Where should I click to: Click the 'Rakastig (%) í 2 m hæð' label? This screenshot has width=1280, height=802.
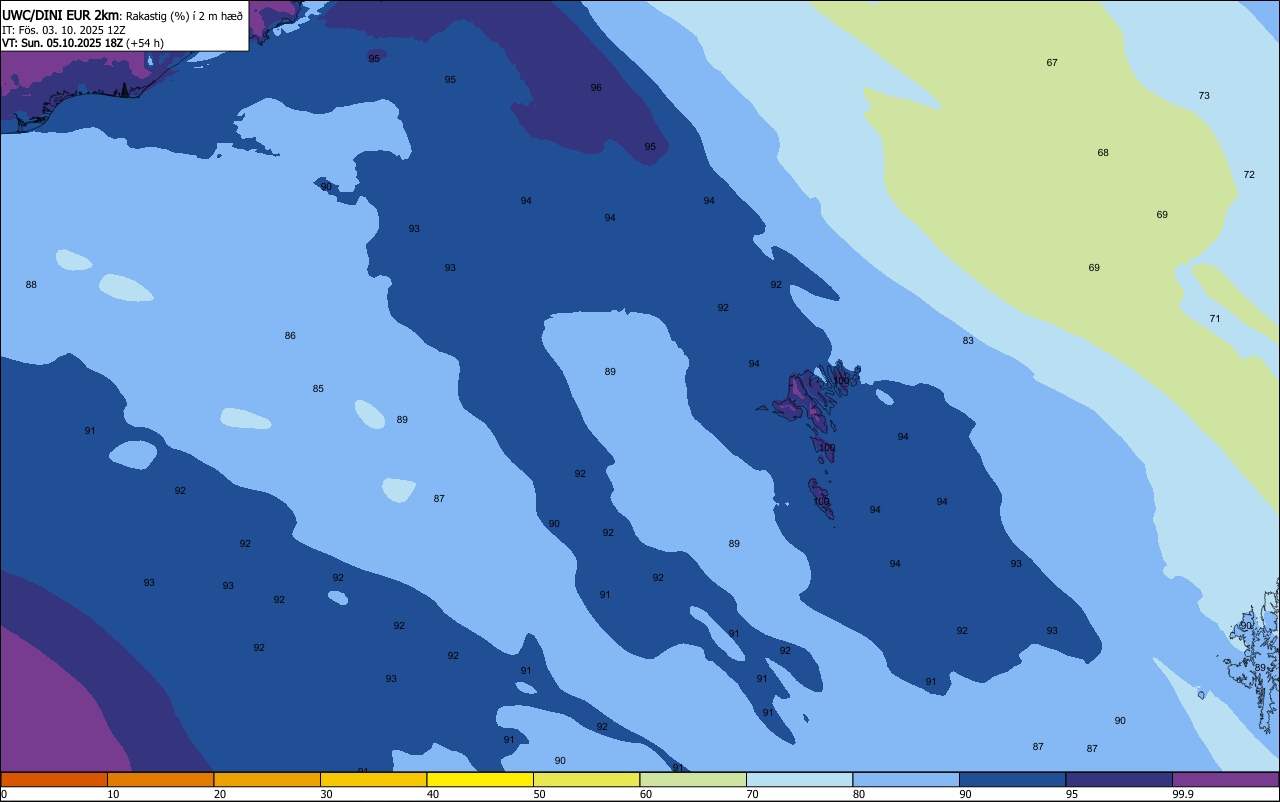point(184,16)
